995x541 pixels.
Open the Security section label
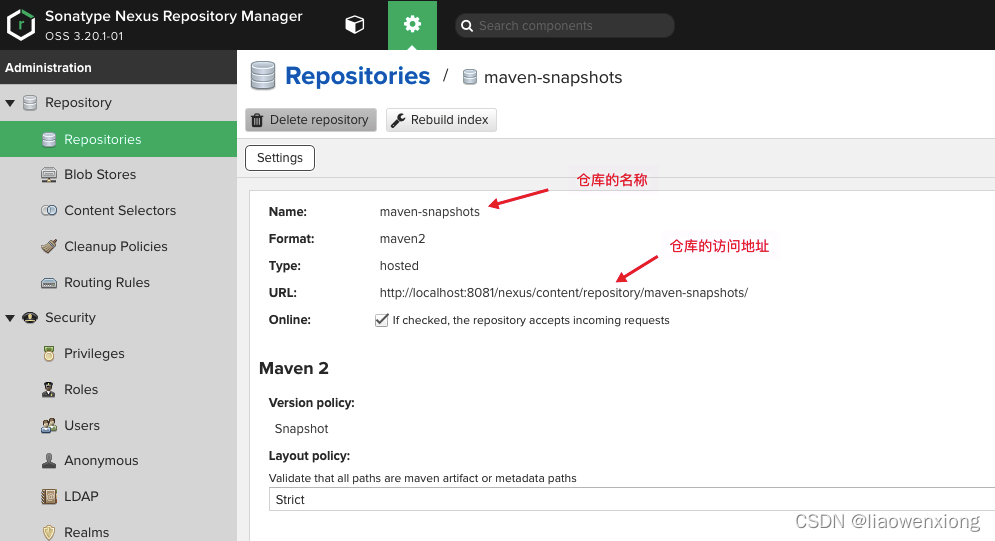[70, 318]
